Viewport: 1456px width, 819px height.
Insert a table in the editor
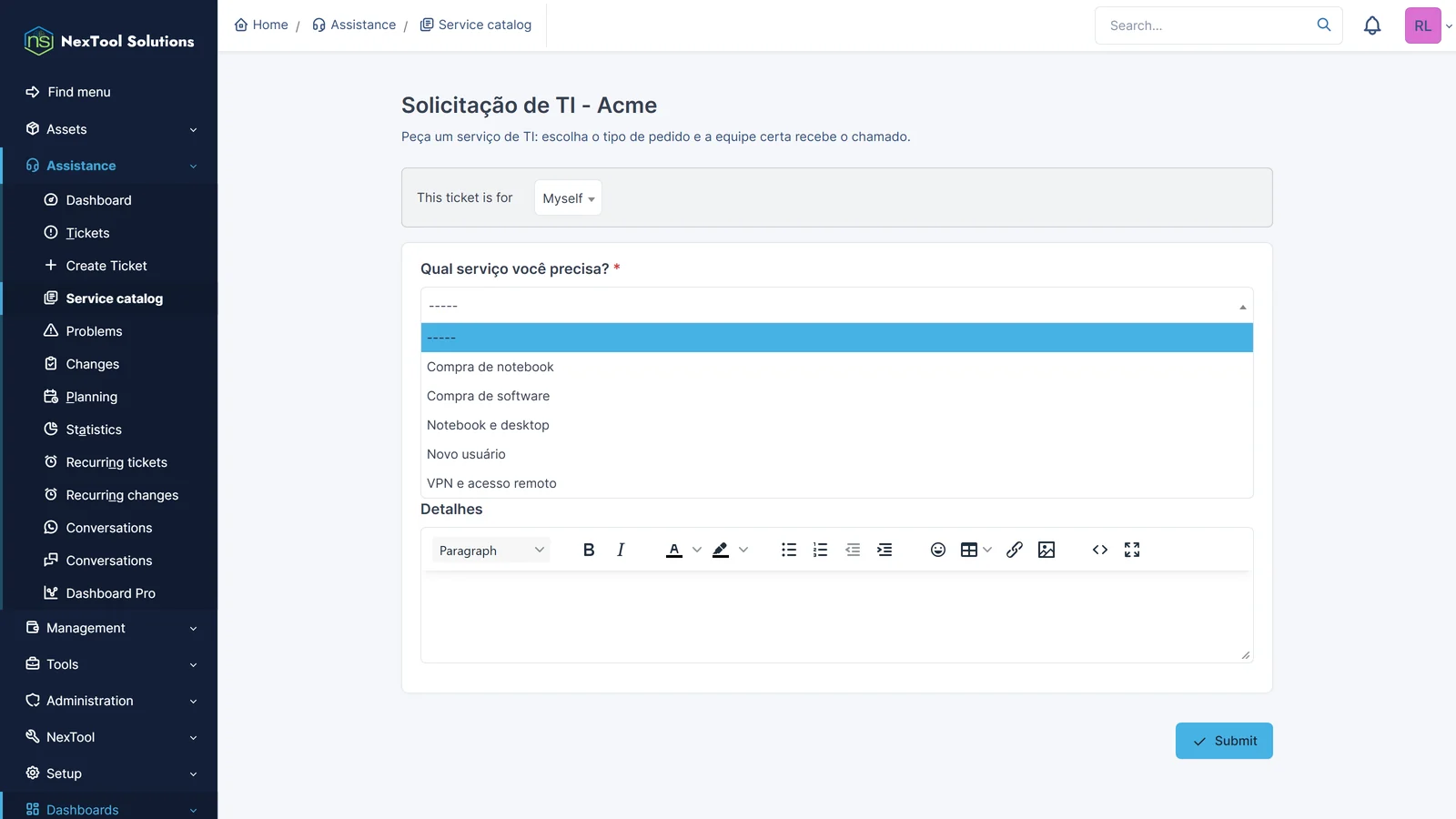click(969, 550)
